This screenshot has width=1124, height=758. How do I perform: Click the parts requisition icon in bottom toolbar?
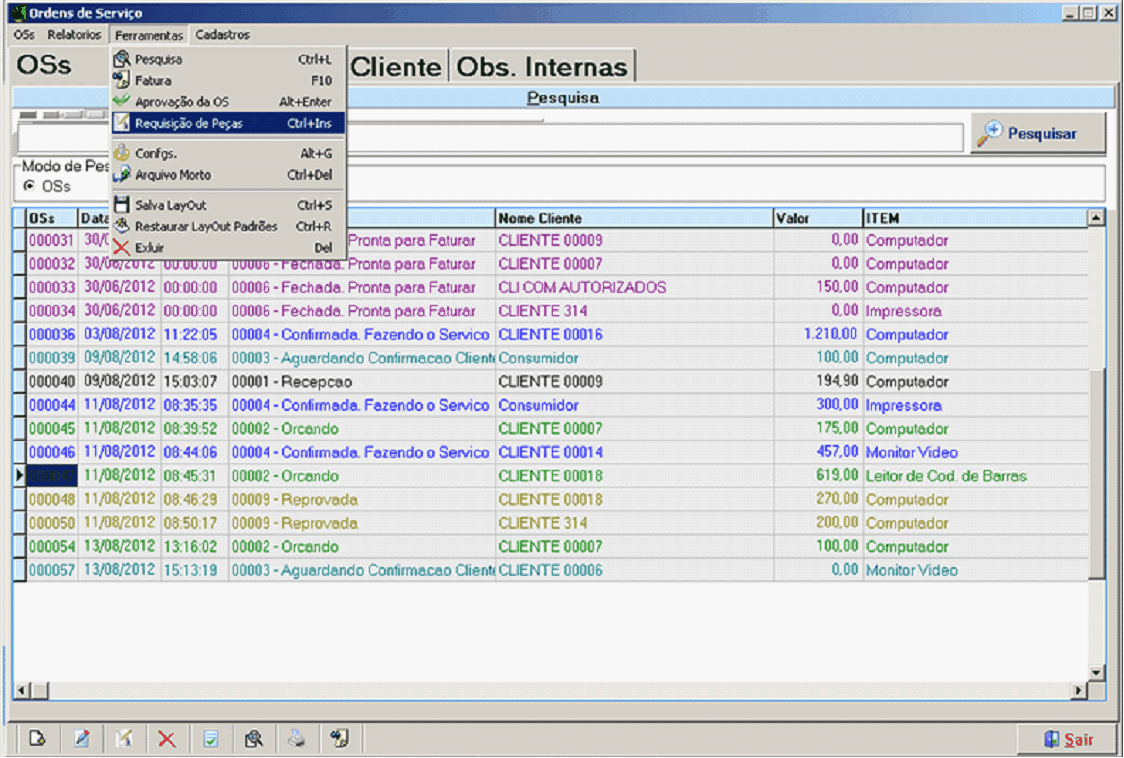click(x=124, y=739)
